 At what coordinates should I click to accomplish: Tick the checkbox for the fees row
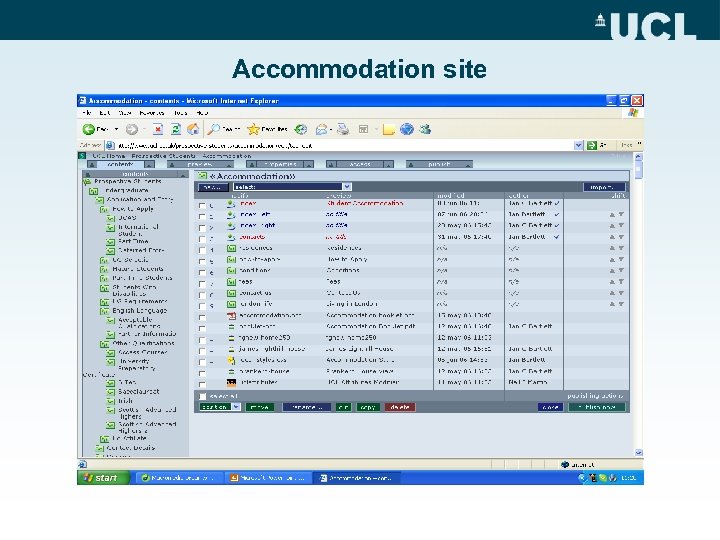point(202,284)
